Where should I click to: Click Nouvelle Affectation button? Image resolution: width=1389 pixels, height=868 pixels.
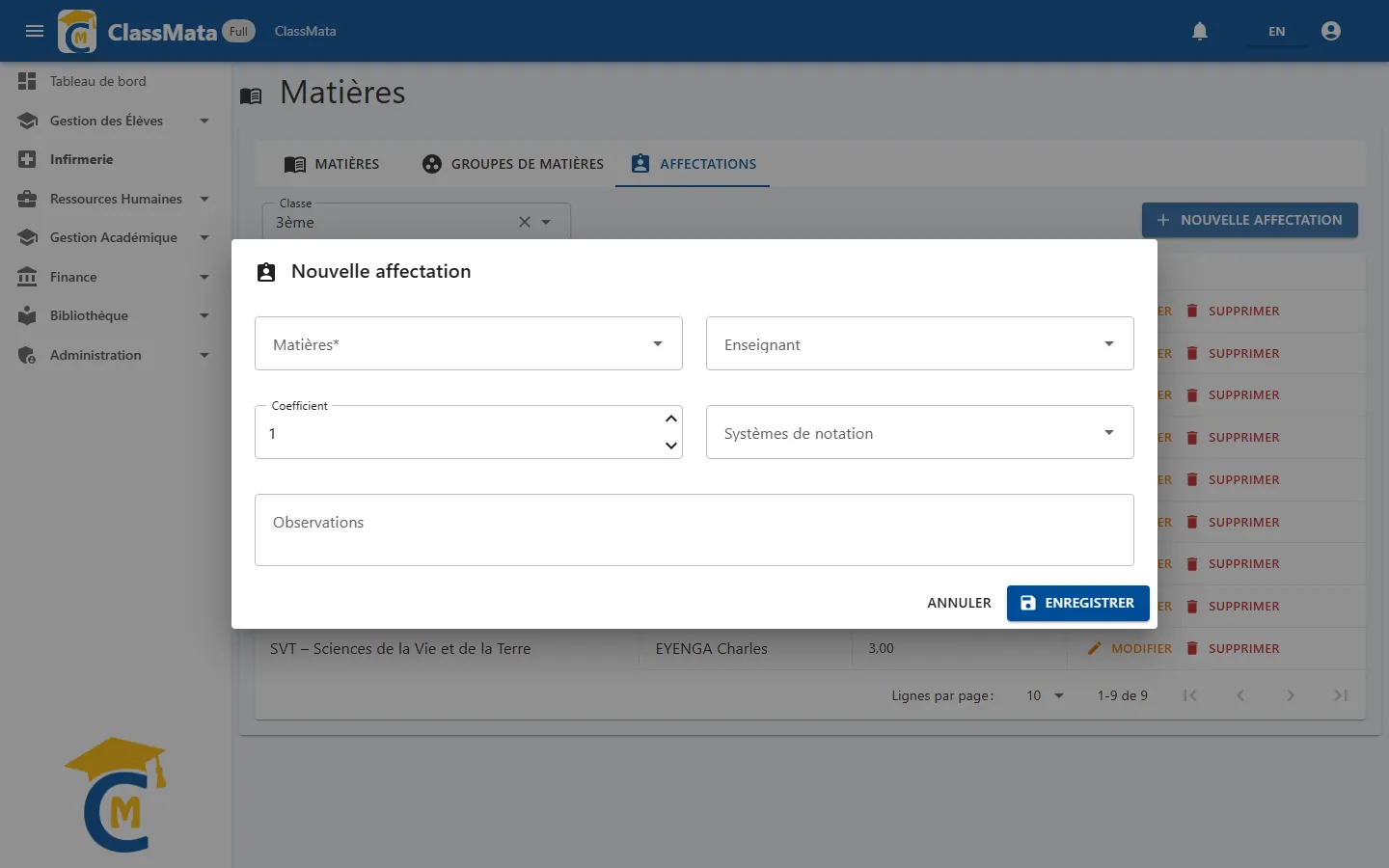click(1250, 220)
